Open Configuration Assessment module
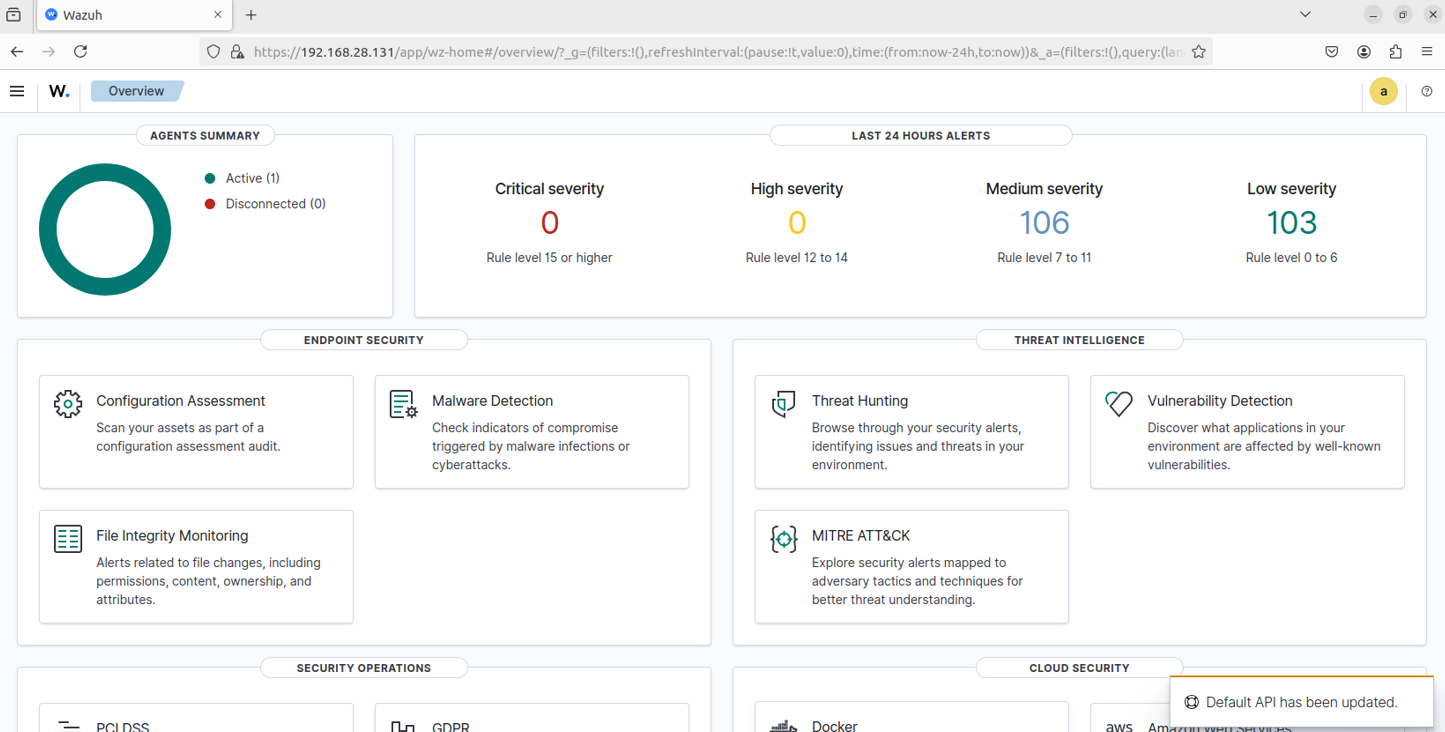 (x=196, y=432)
